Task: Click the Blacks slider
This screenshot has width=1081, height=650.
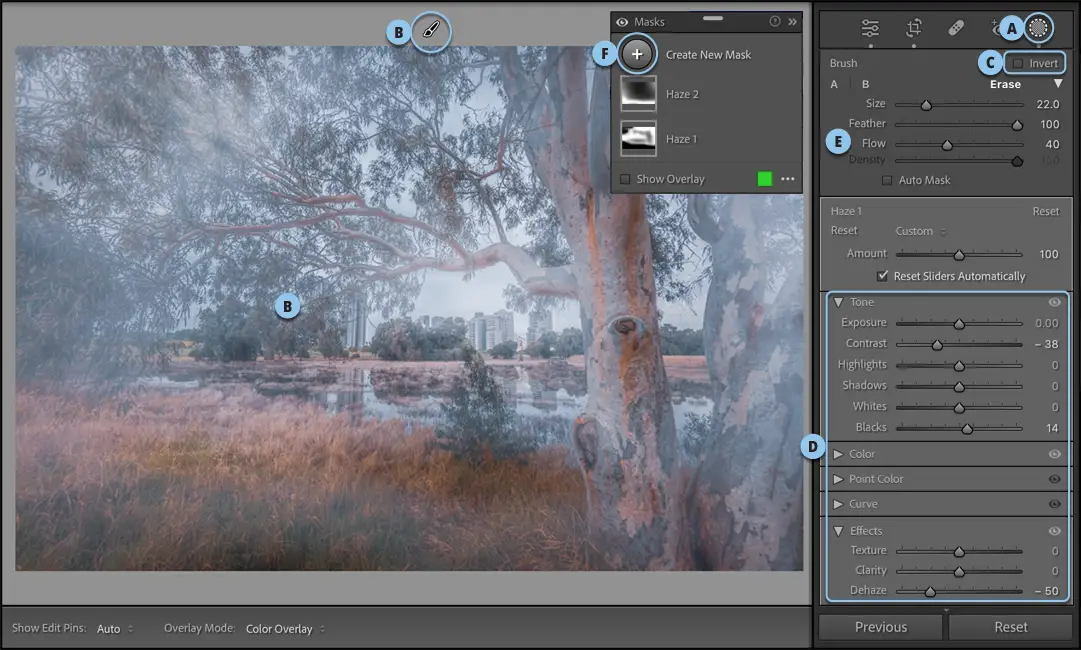Action: click(959, 429)
